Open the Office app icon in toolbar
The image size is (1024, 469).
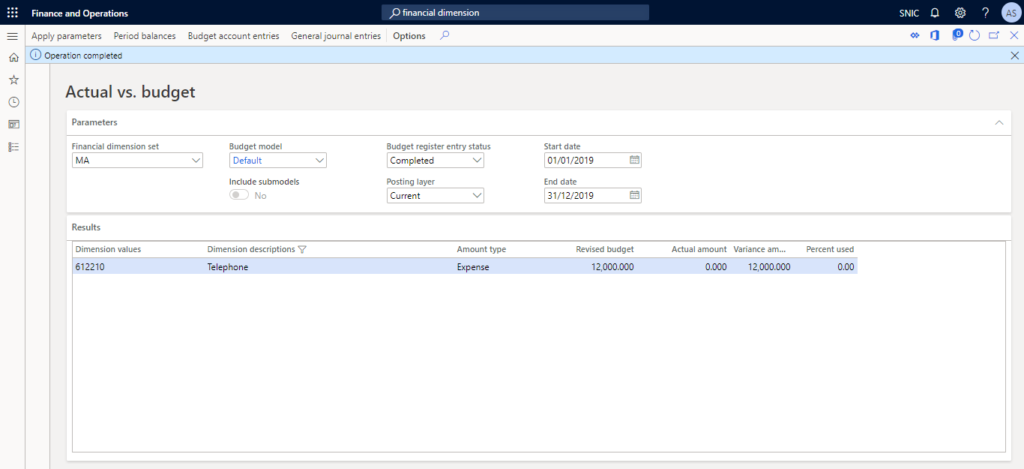click(x=934, y=36)
